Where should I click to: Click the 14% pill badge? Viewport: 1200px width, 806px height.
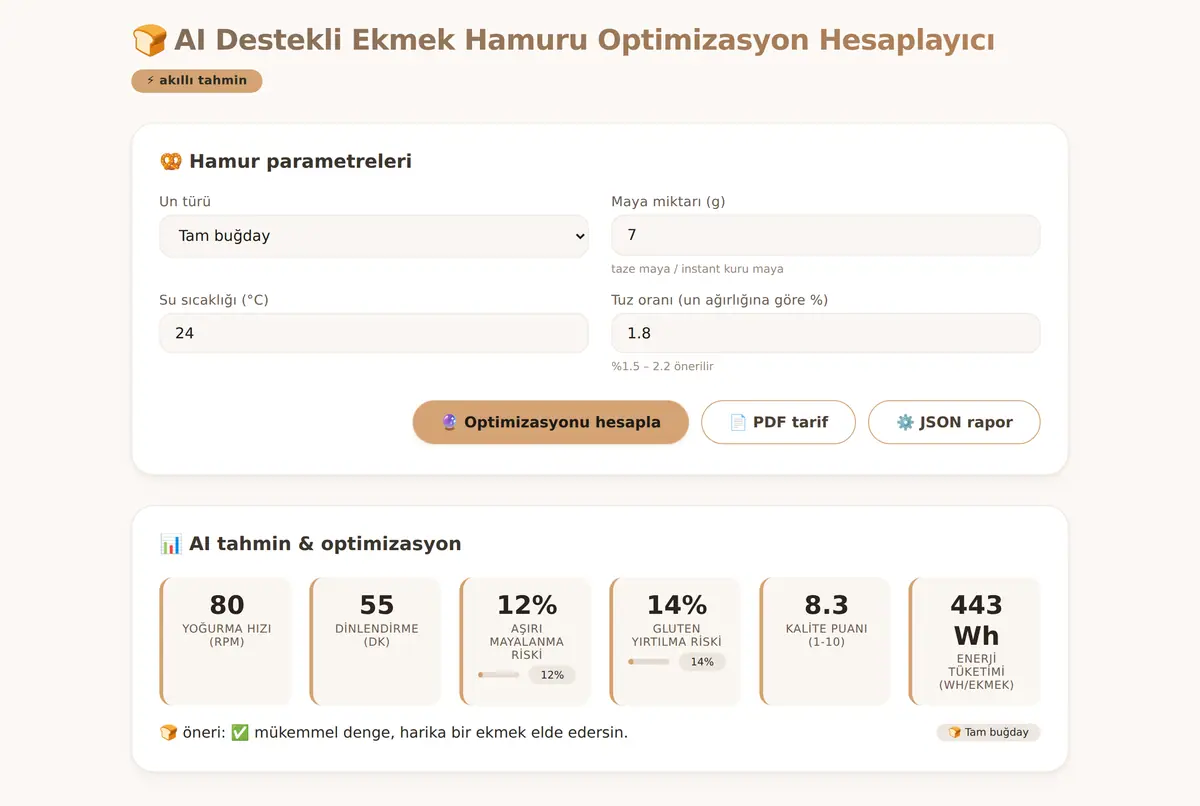click(702, 662)
